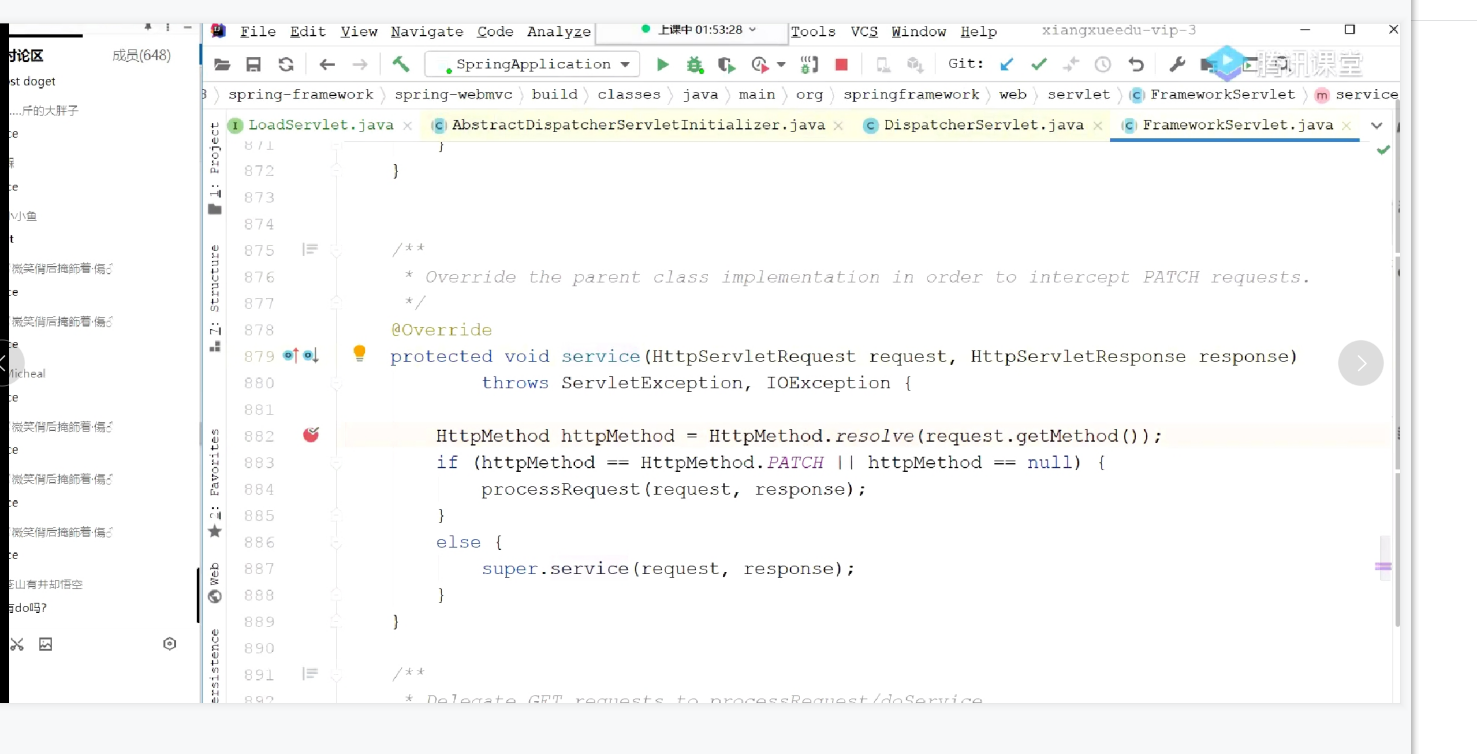Image resolution: width=1477 pixels, height=754 pixels.
Task: Open the Structure tool window
Action: click(x=214, y=297)
